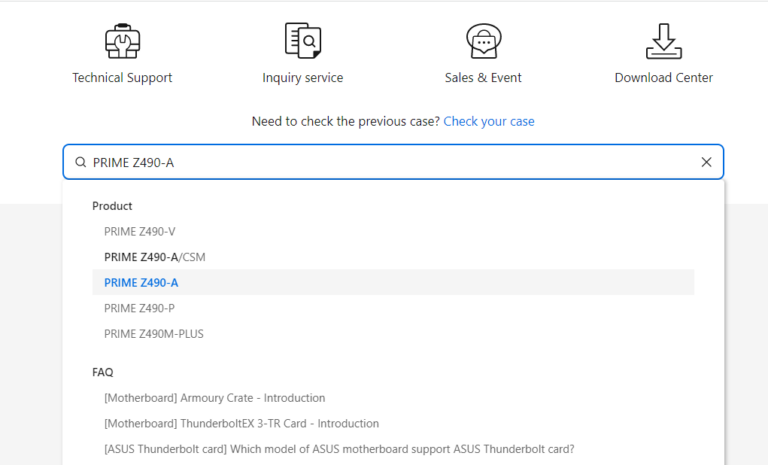Choose PRIME Z490M-PLUS product suggestion

[154, 334]
